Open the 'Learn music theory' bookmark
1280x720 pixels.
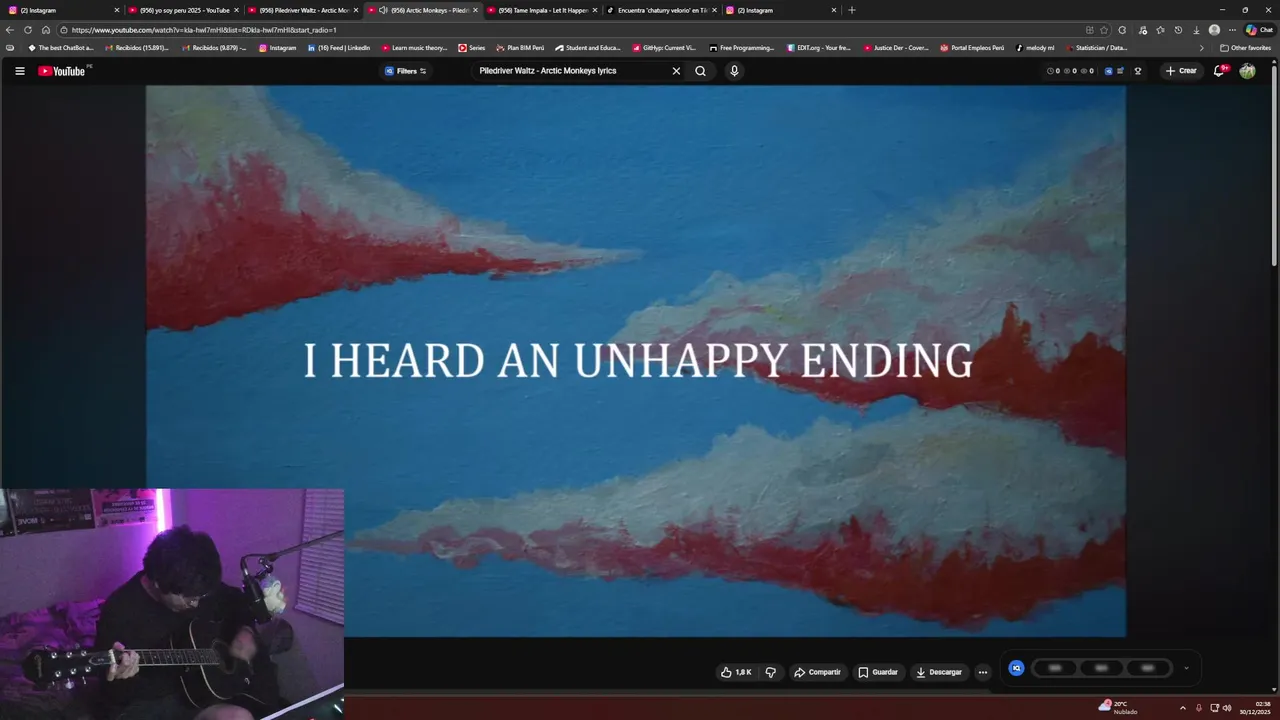click(414, 48)
